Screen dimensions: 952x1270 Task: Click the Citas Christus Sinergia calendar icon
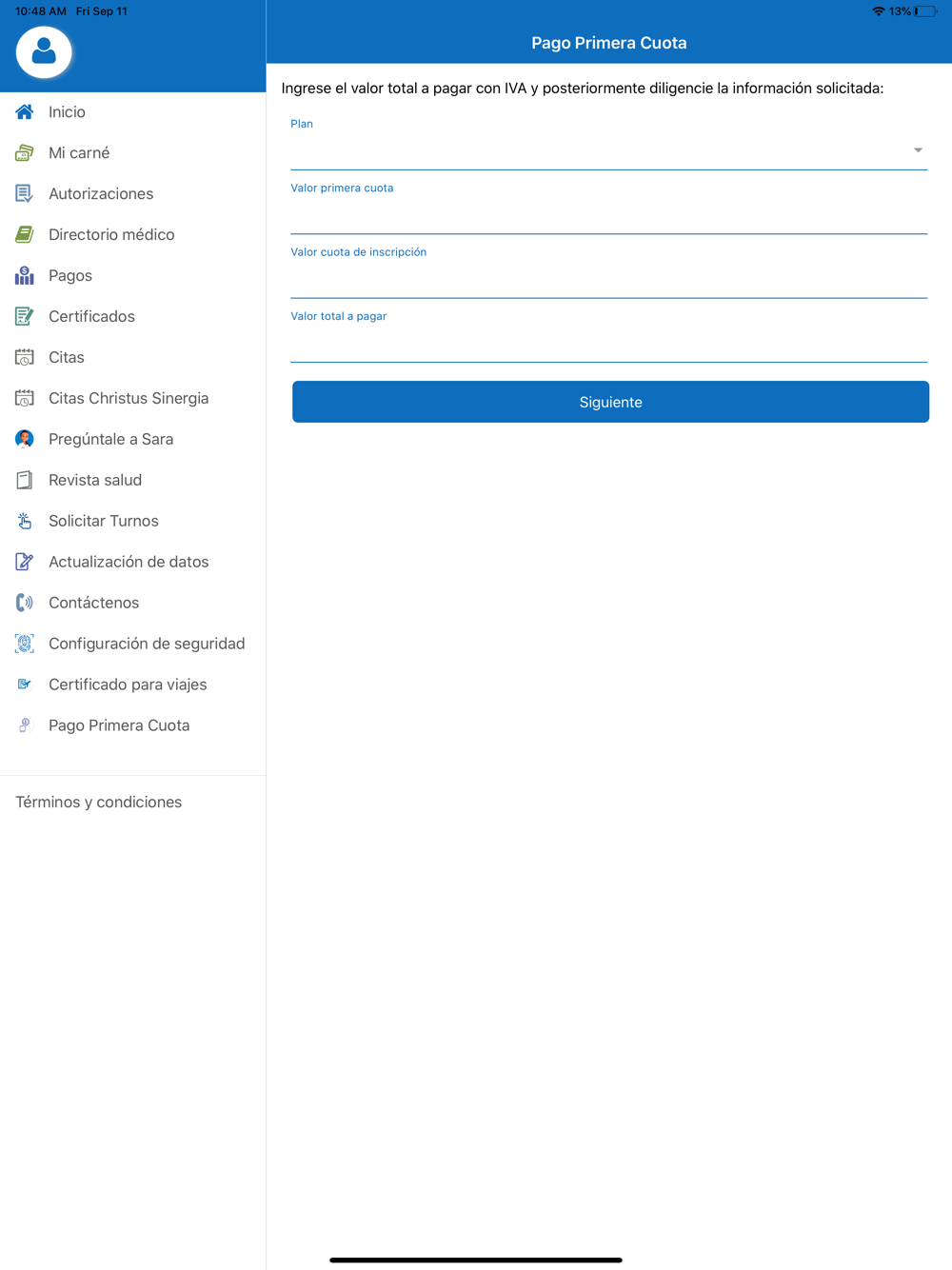click(x=25, y=398)
